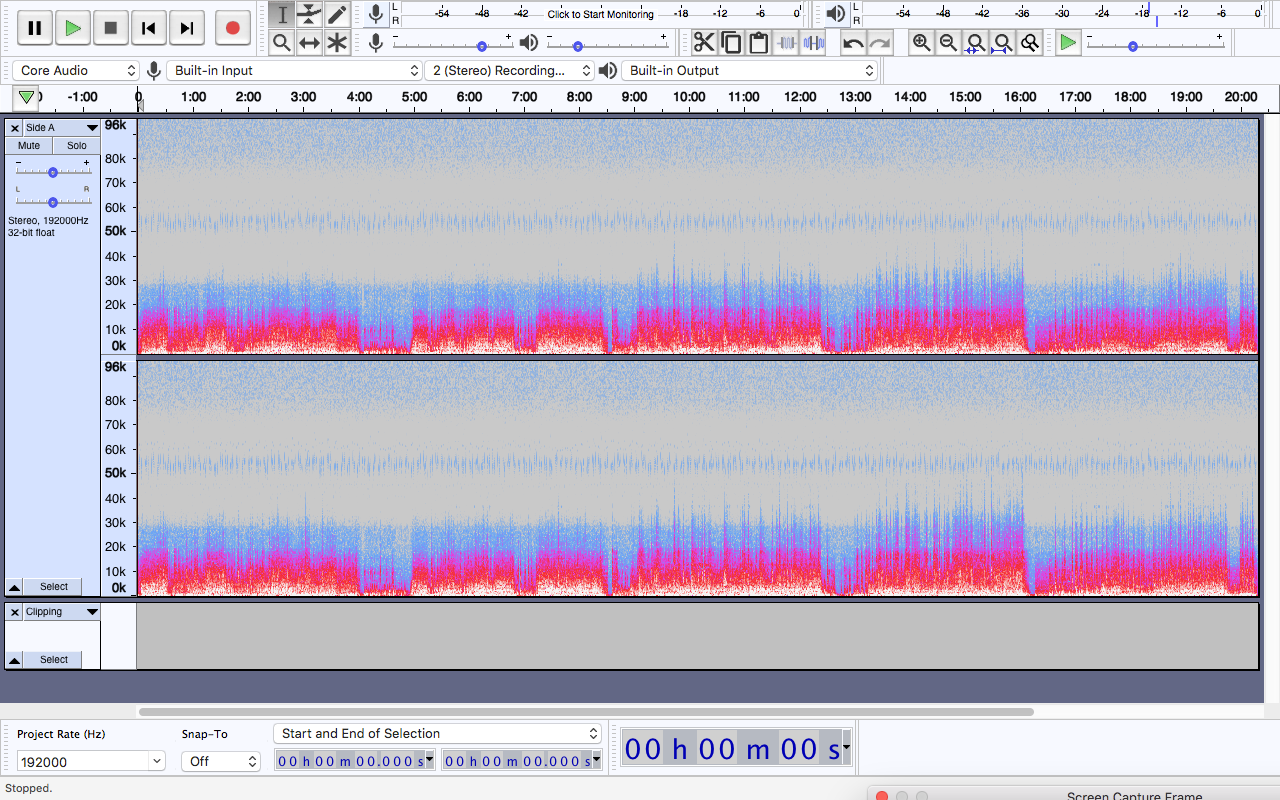Open Start and End of Selection dropdown
The image size is (1280, 800).
437,734
